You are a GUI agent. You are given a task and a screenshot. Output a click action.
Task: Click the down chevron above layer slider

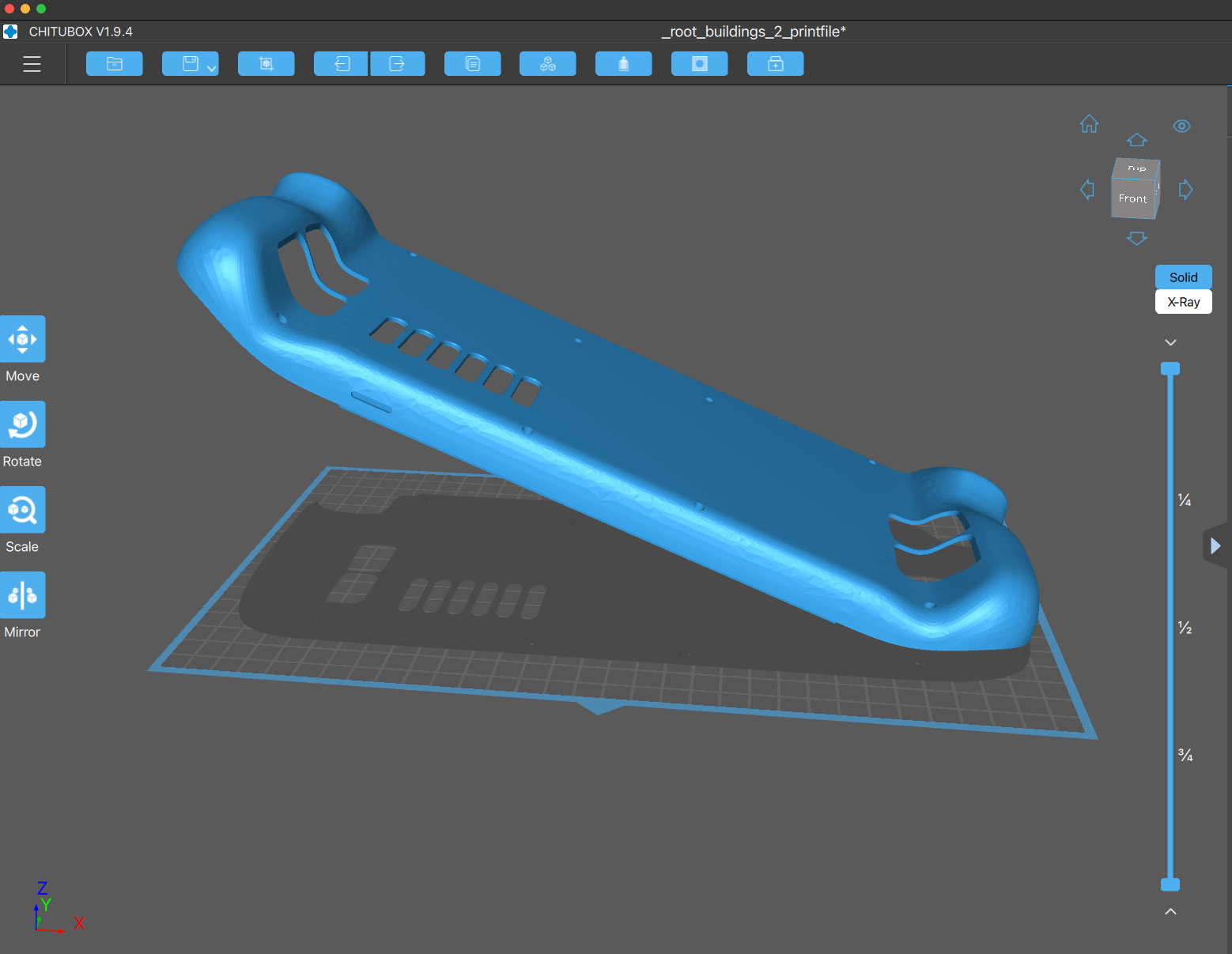[x=1170, y=343]
